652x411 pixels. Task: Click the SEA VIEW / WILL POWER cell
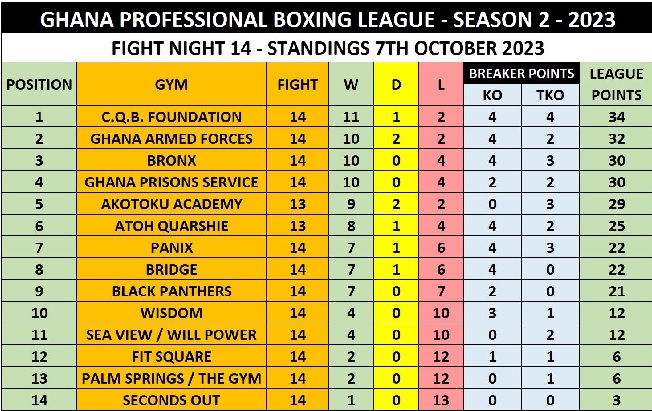[171, 335]
